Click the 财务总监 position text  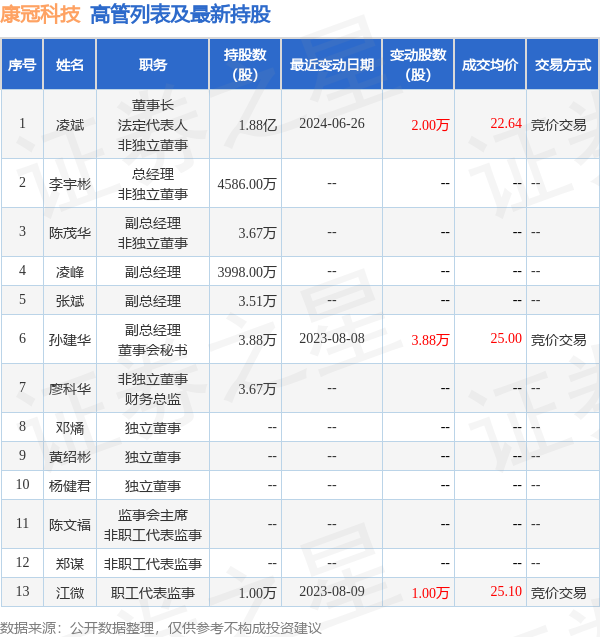[153, 399]
